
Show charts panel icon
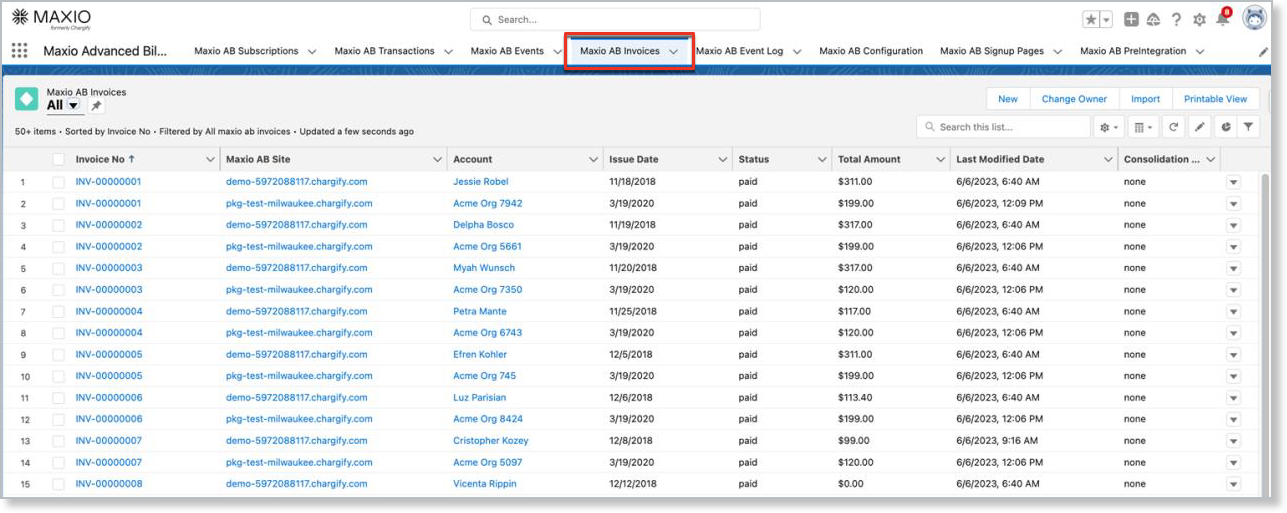coord(1225,127)
